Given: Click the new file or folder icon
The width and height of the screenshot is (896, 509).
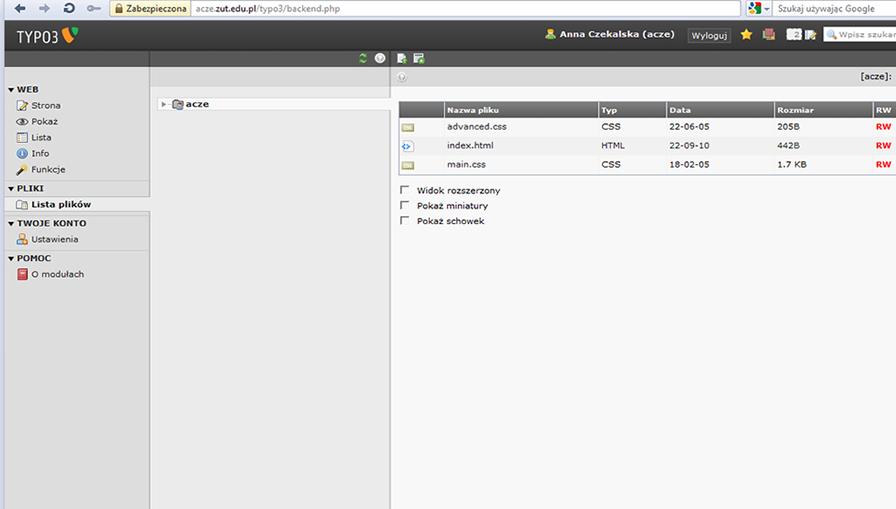Looking at the screenshot, I should tap(419, 58).
